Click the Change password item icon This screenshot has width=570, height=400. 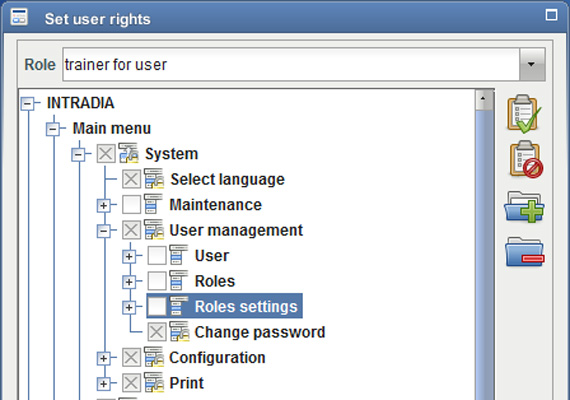[x=179, y=332]
